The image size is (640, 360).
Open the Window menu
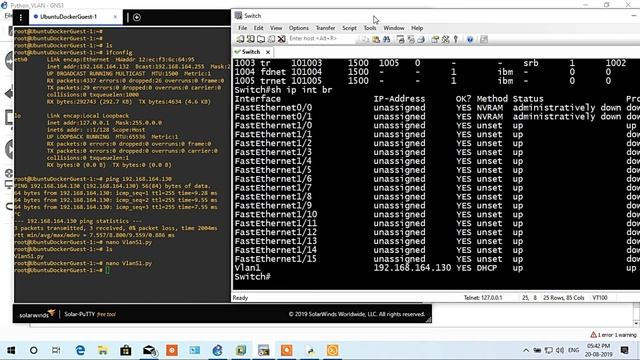[393, 28]
